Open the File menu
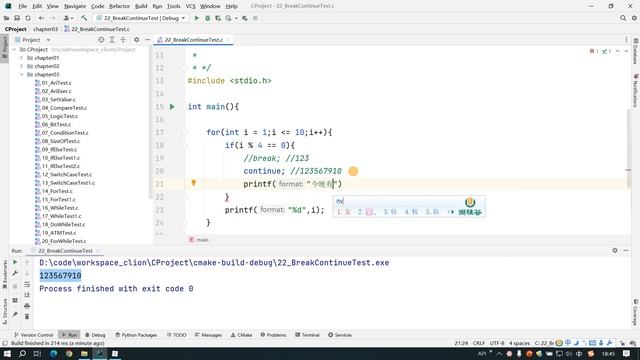The image size is (640, 360). pos(23,6)
